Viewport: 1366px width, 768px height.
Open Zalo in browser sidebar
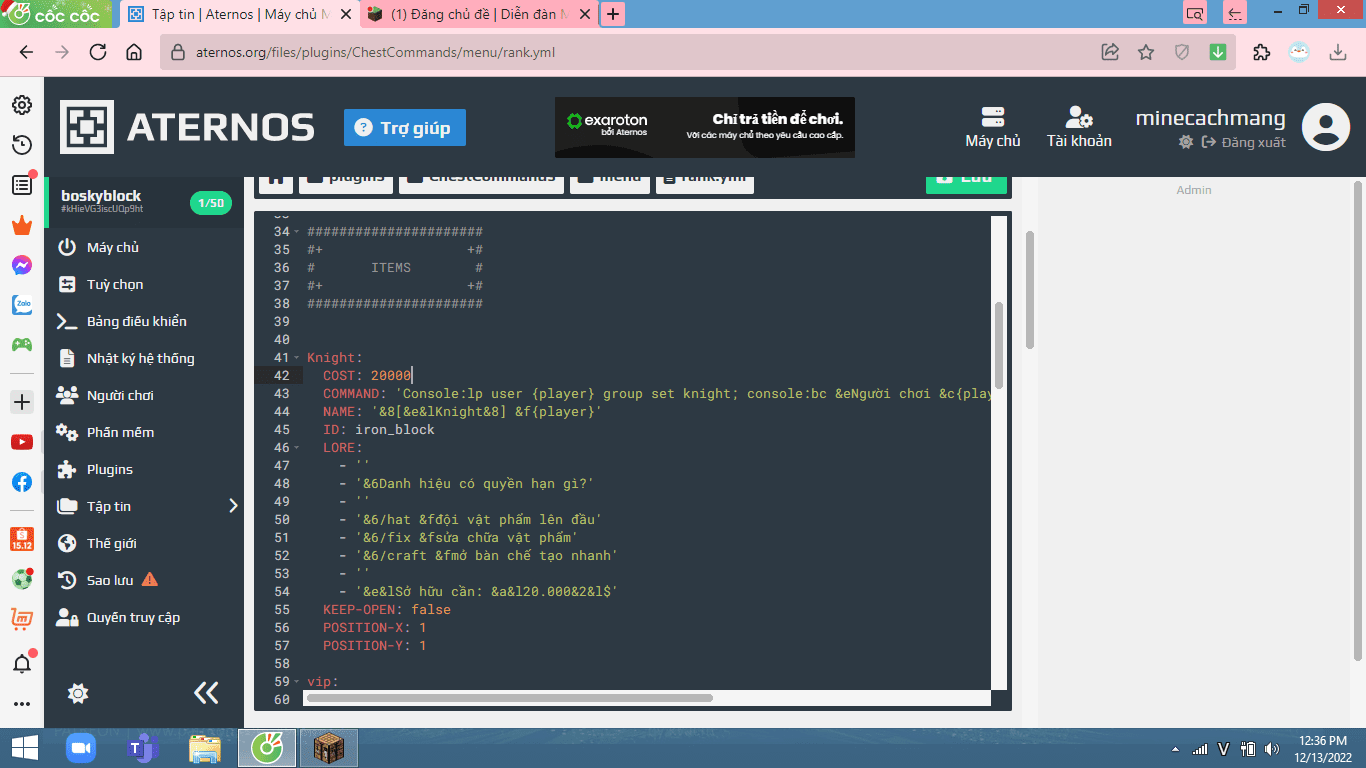point(21,305)
